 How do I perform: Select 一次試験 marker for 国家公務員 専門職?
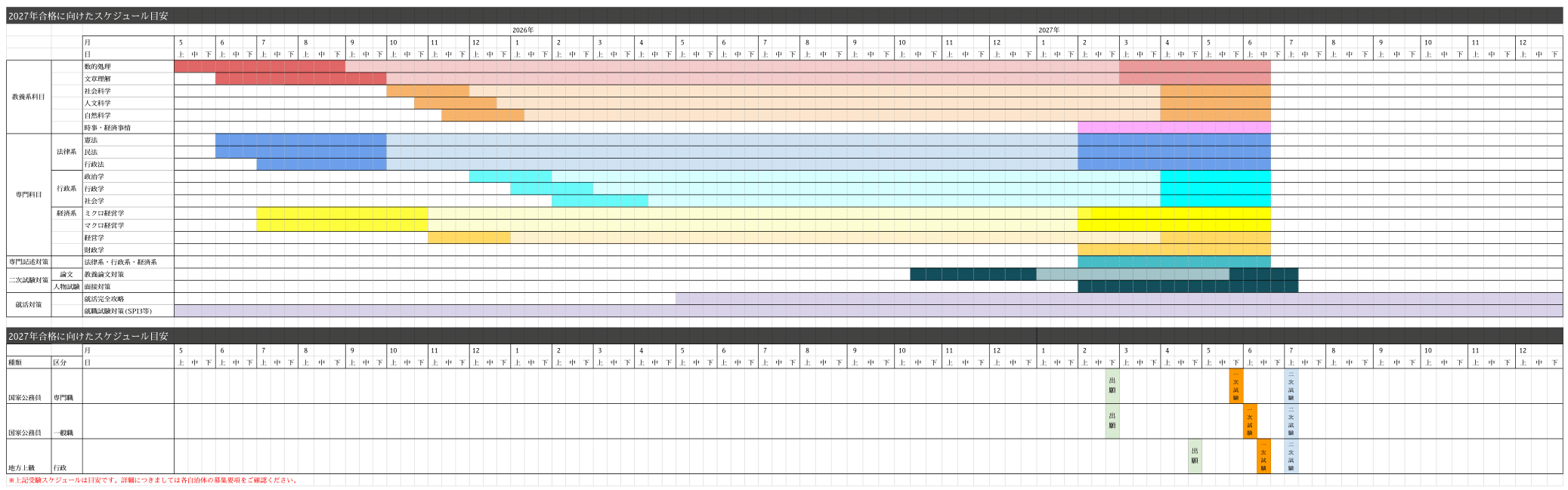point(1236,386)
